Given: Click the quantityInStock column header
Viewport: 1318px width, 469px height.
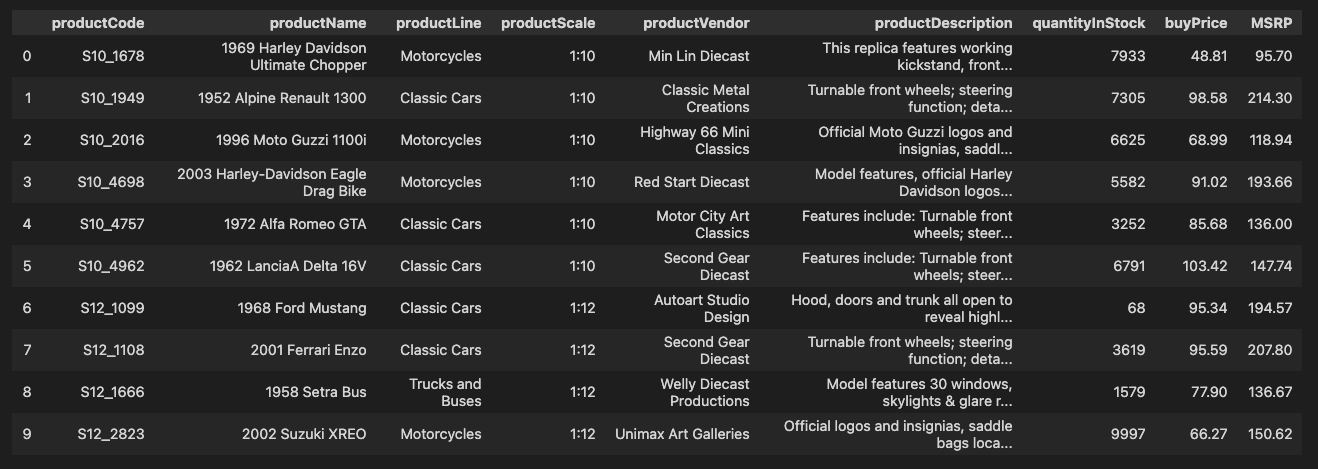Looking at the screenshot, I should pos(1088,23).
